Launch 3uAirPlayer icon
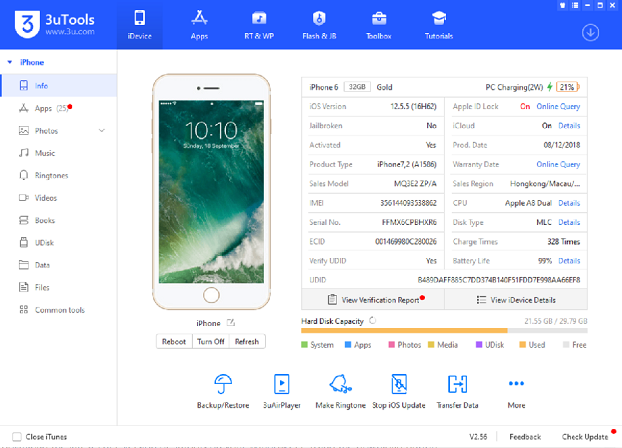The height and width of the screenshot is (448, 622). point(282,384)
